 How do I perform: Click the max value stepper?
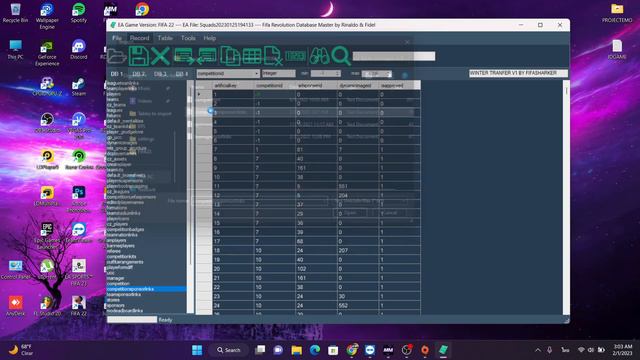click(x=377, y=74)
